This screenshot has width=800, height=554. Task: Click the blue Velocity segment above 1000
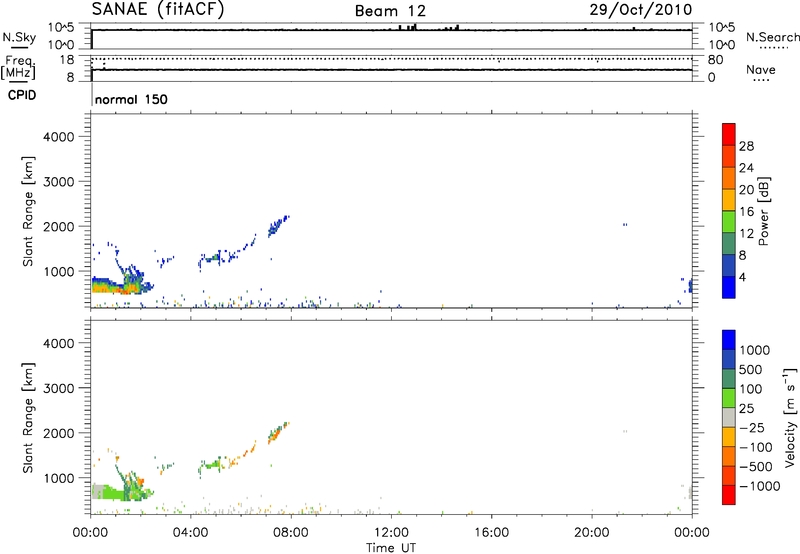pos(729,340)
